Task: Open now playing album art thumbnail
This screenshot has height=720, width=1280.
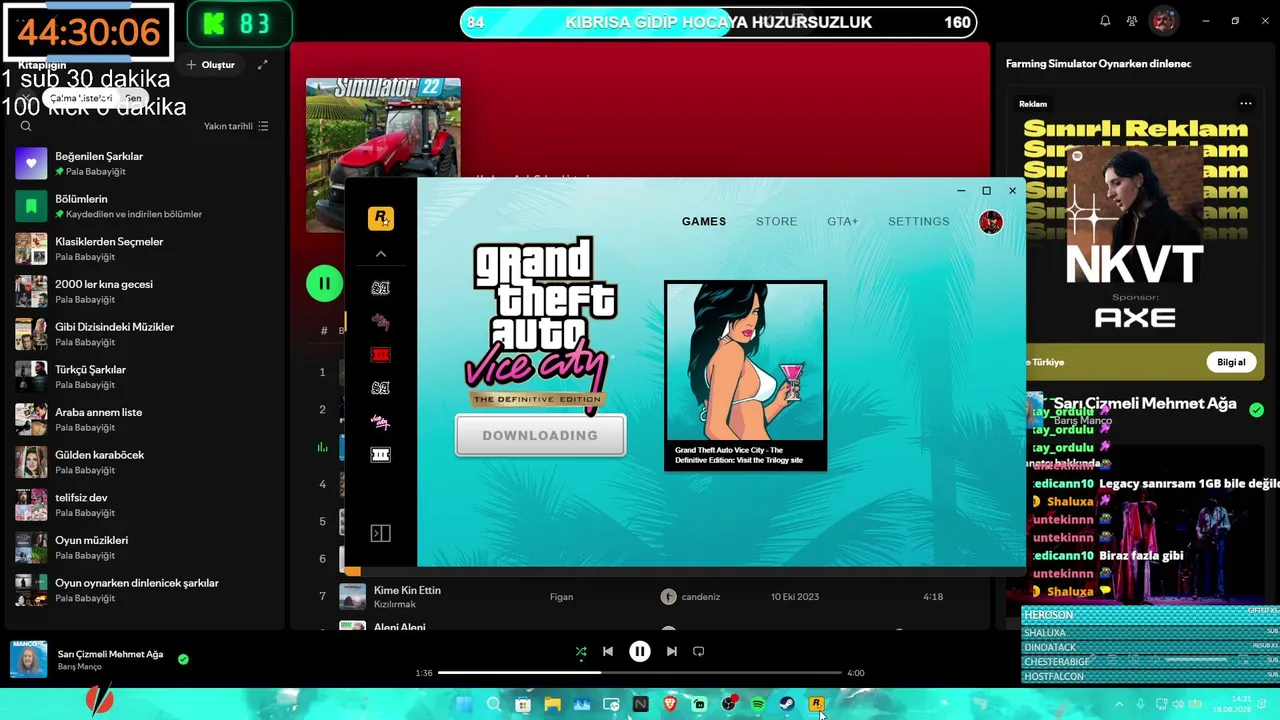Action: click(x=28, y=659)
